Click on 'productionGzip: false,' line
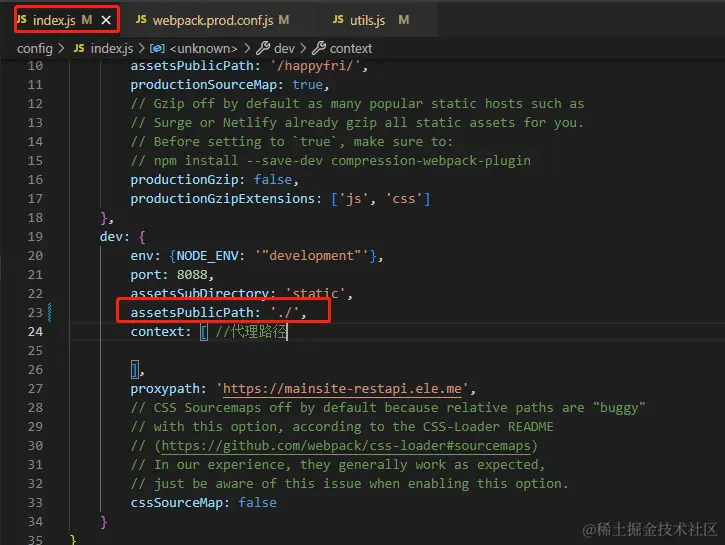725x545 pixels. tap(215, 179)
